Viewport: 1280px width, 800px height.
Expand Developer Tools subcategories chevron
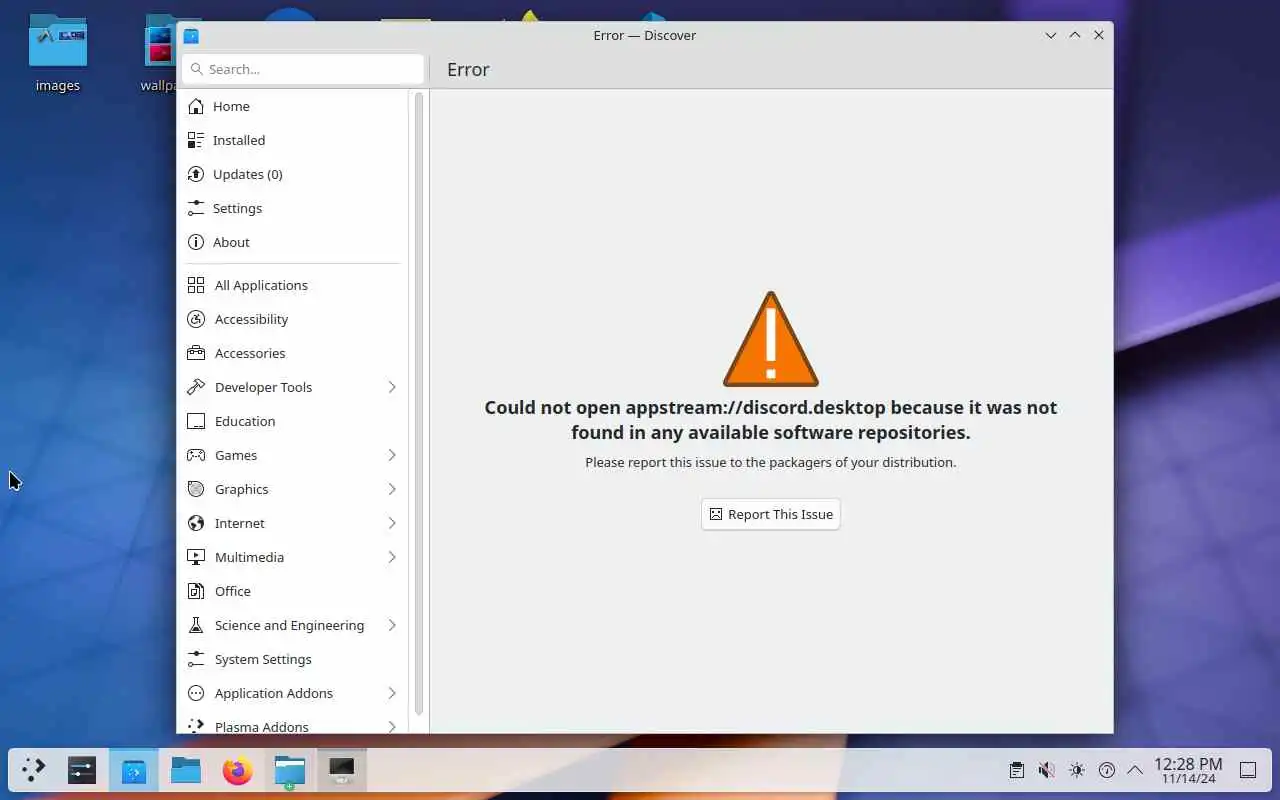pyautogui.click(x=392, y=387)
